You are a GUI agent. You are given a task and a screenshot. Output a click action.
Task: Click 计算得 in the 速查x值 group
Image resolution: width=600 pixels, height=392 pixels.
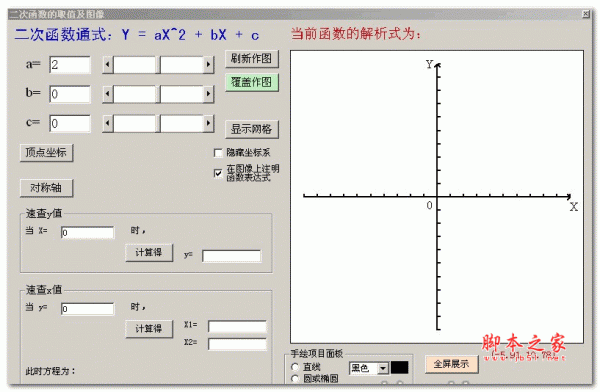(x=149, y=328)
